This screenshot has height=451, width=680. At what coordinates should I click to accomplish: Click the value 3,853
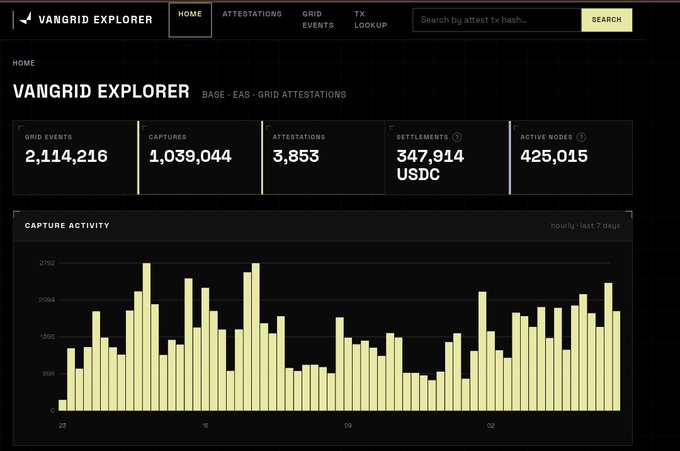click(x=296, y=156)
